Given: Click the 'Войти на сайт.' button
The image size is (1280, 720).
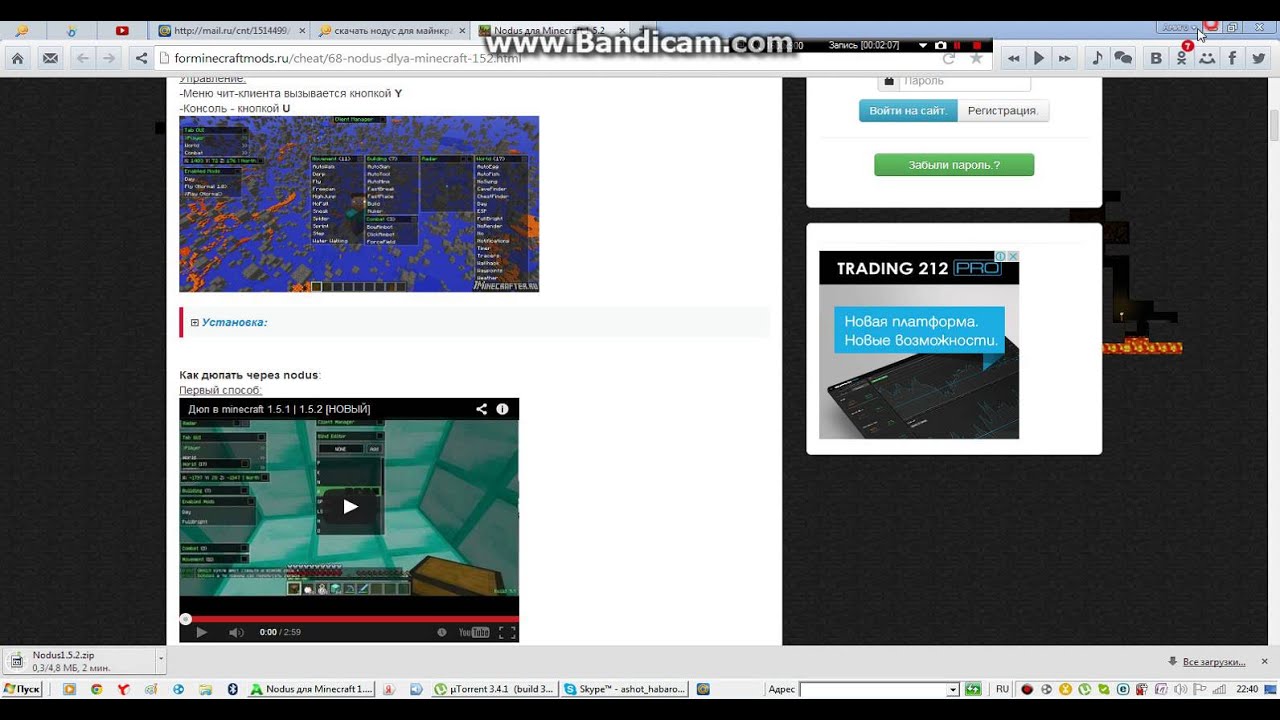Looking at the screenshot, I should 908,111.
